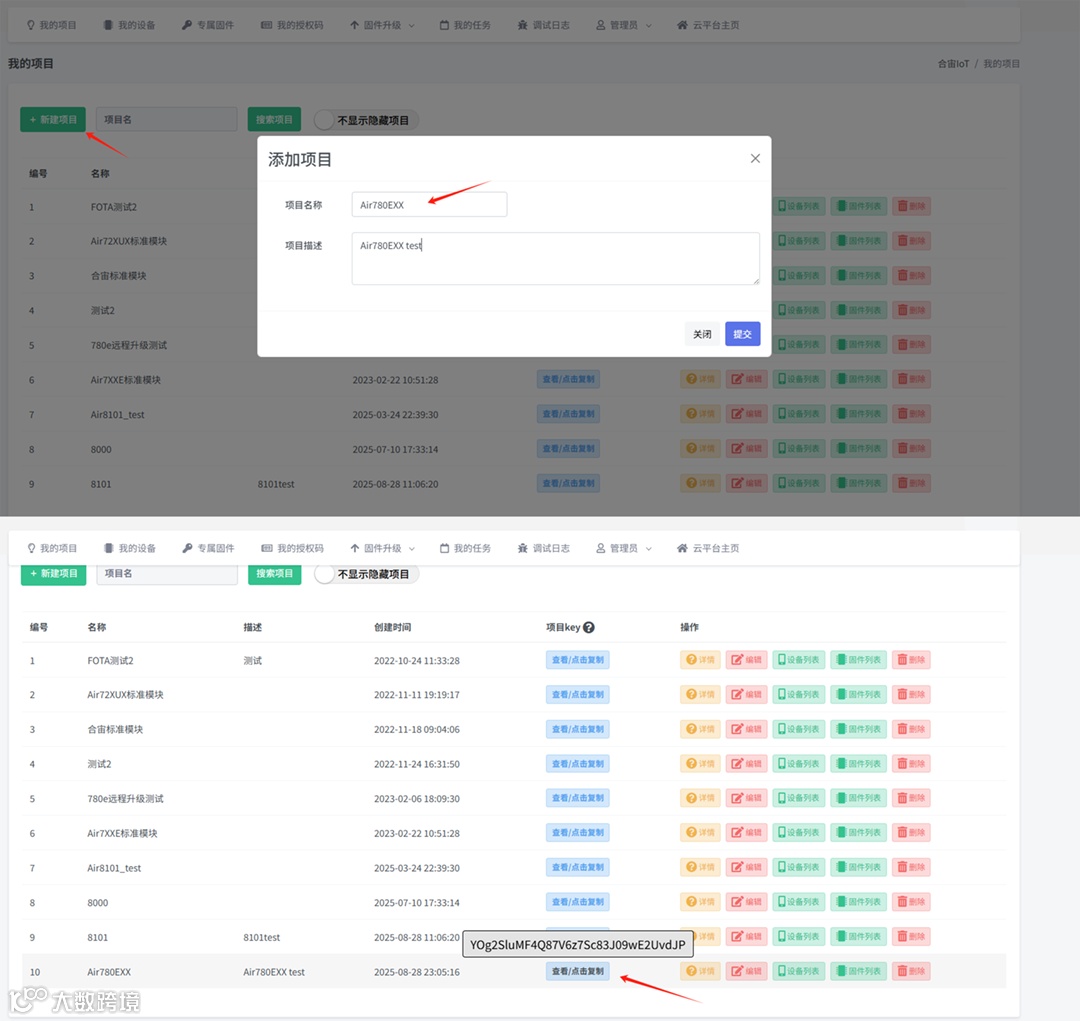Click creation time 2025-08-28 23:05:16

coord(417,972)
